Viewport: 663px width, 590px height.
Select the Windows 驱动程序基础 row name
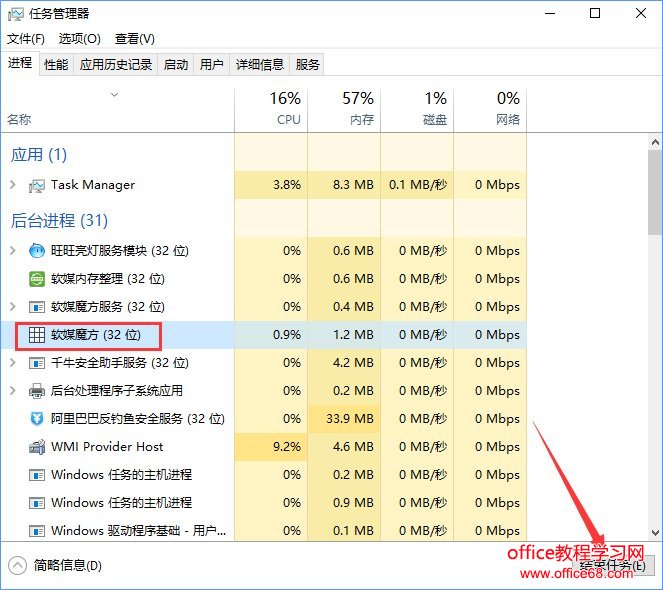[138, 531]
